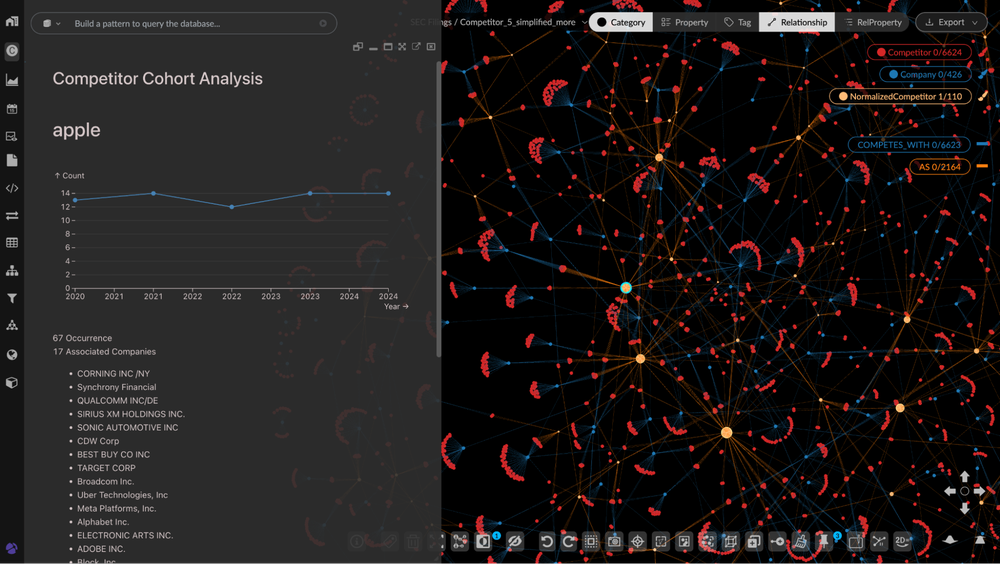Toggle the 2D view mode button
This screenshot has width=1000, height=564.
(x=902, y=541)
